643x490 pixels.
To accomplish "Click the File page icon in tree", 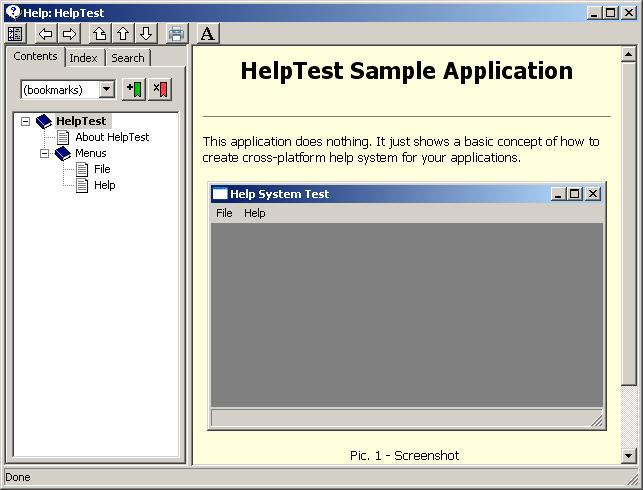I will (82, 169).
